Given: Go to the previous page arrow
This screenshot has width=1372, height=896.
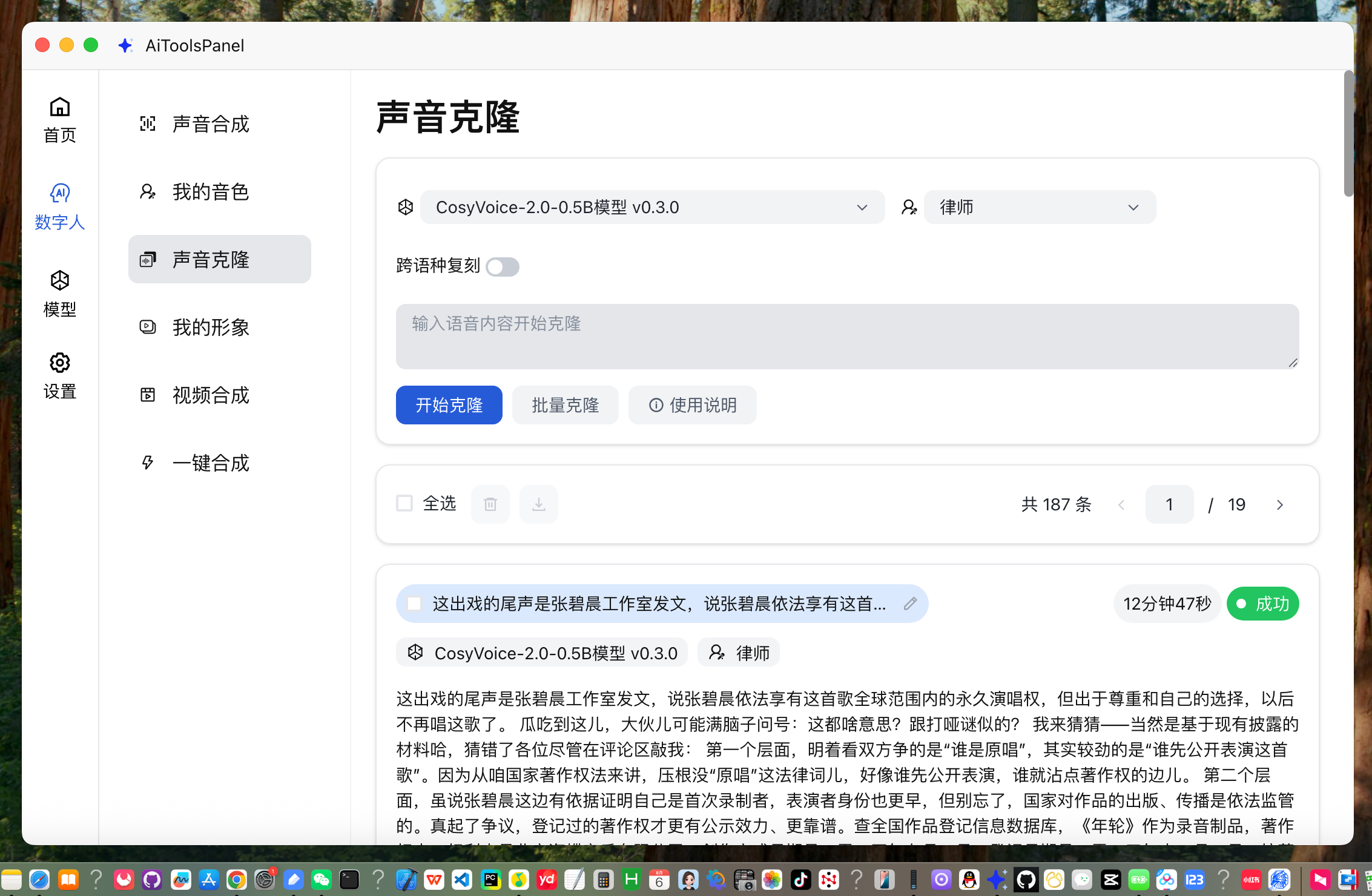Looking at the screenshot, I should click(1121, 504).
